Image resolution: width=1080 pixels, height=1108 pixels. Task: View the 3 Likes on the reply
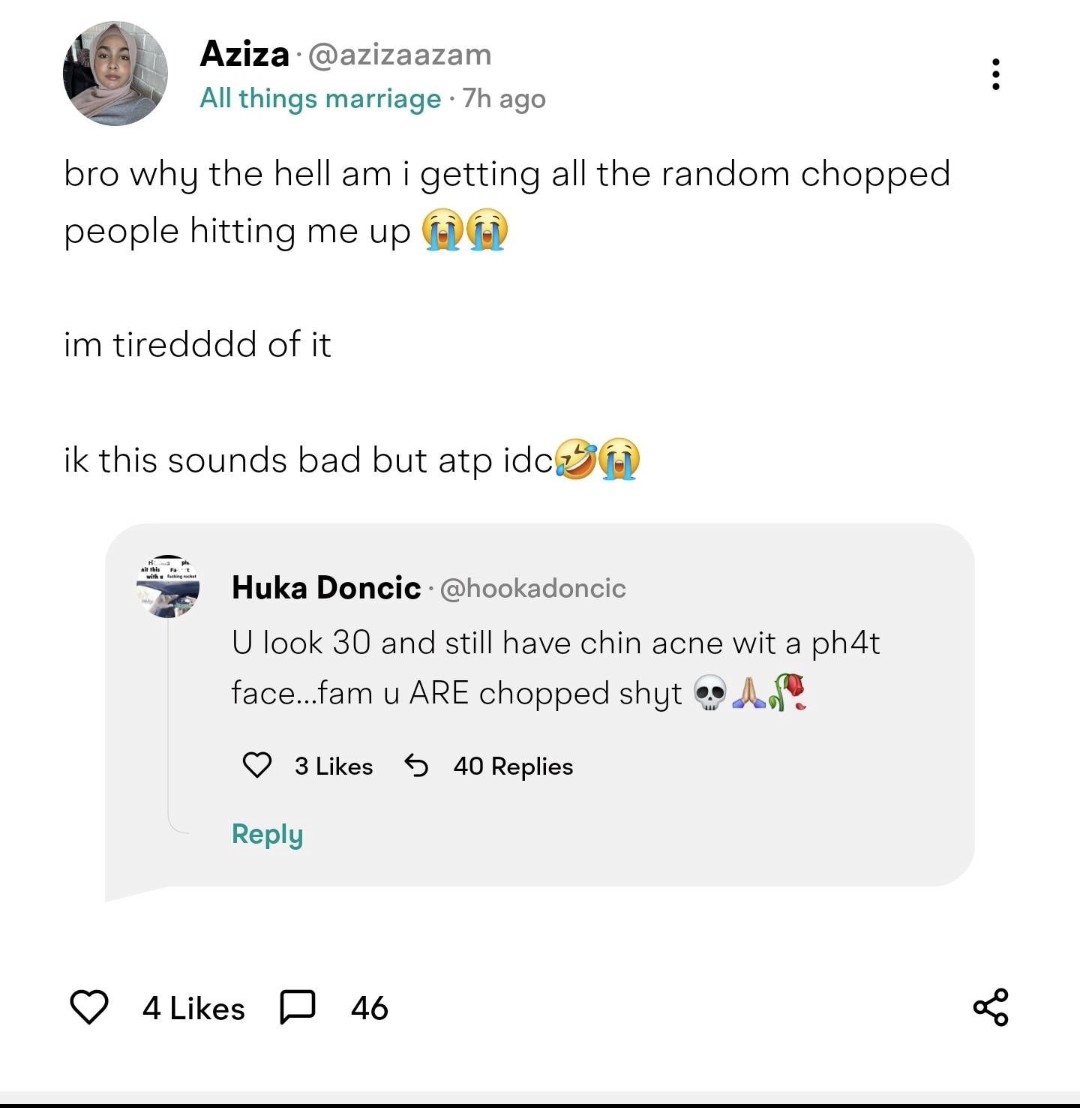pyautogui.click(x=333, y=766)
